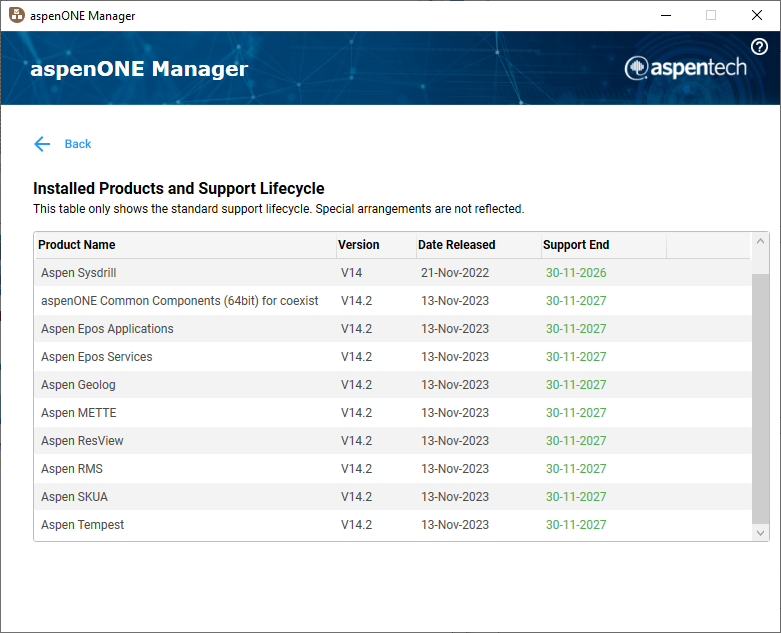Select the Aspen Geolog row
Viewport: 781px width, 633px height.
[392, 384]
